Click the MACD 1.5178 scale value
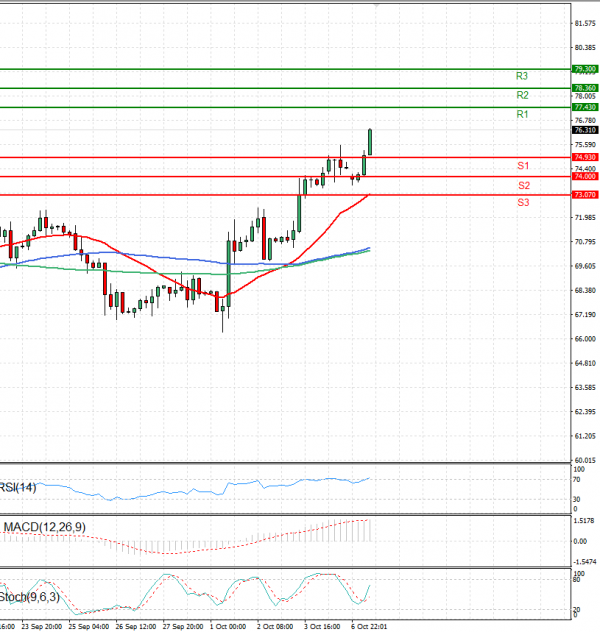This screenshot has width=600, height=632. click(x=584, y=521)
